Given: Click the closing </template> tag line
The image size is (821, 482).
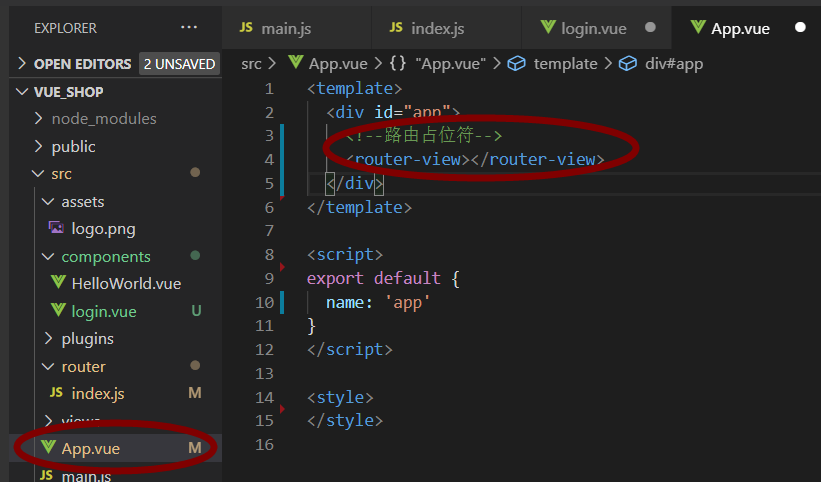Looking at the screenshot, I should (x=359, y=208).
